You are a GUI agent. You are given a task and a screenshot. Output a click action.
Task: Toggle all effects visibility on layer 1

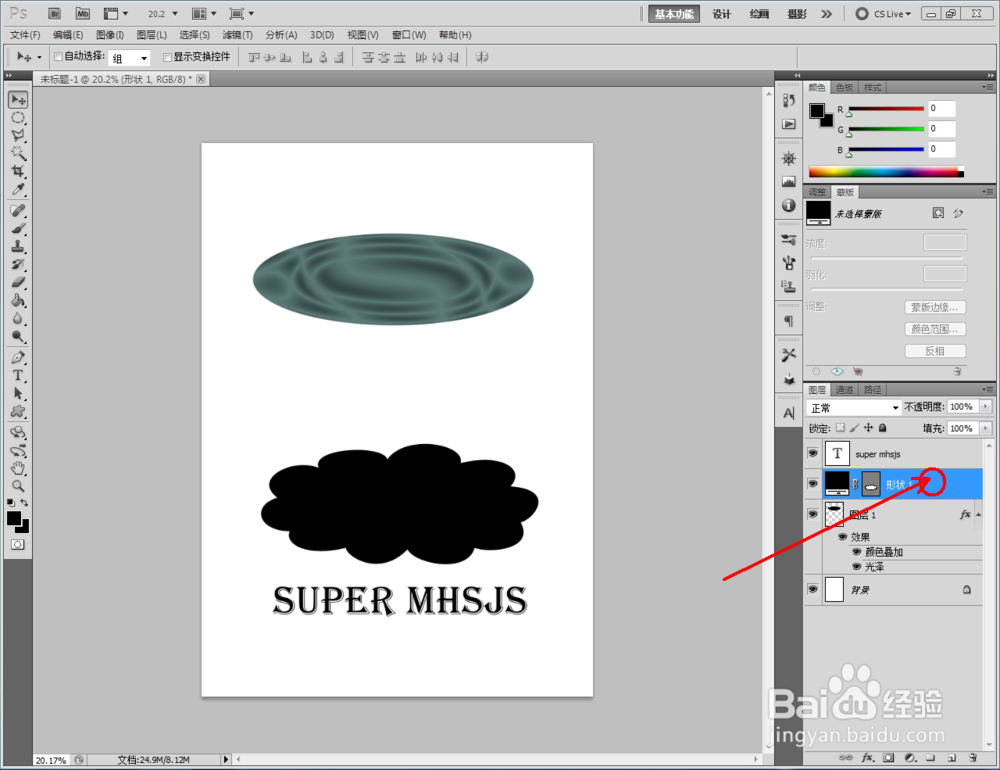(842, 537)
